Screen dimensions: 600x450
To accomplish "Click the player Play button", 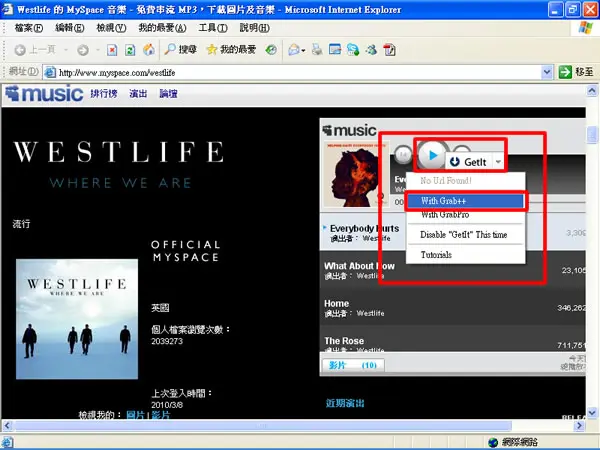I will (x=433, y=155).
